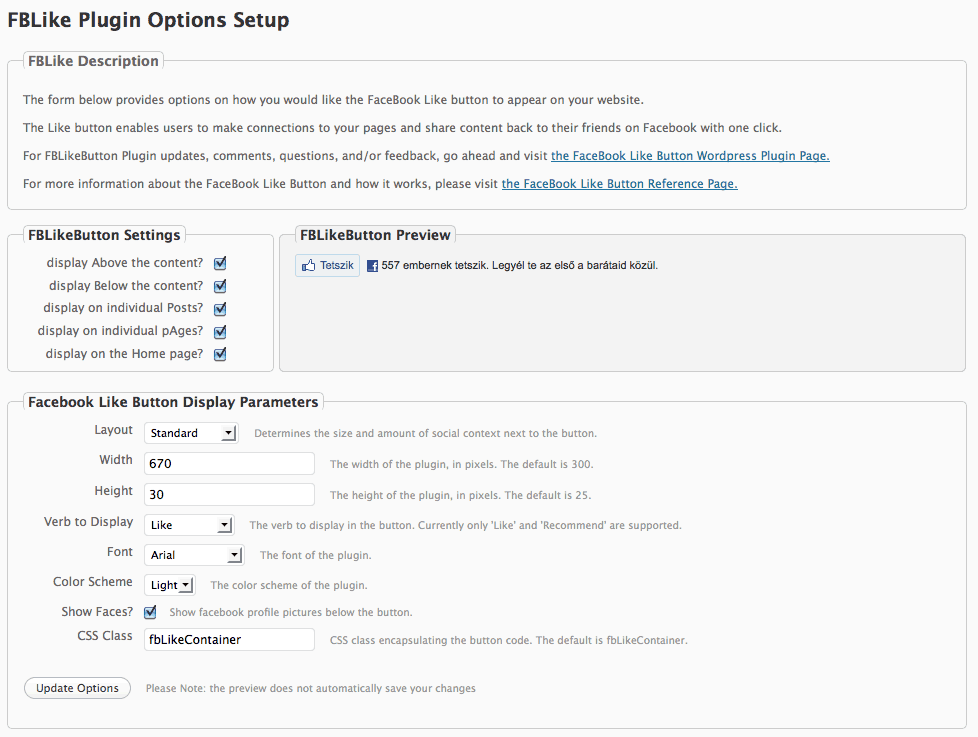Focus the CSS Class text field

click(229, 639)
